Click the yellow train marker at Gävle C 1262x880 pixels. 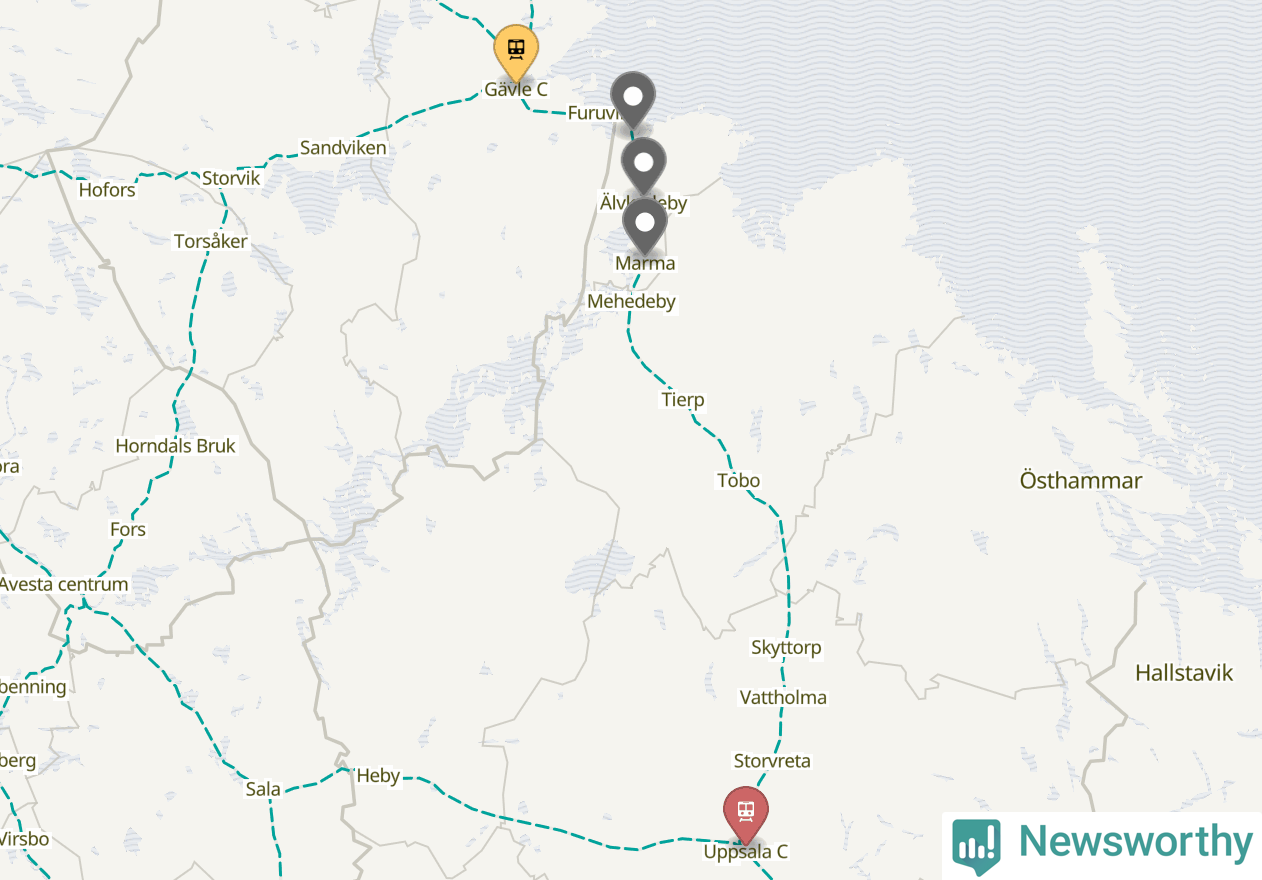pyautogui.click(x=516, y=52)
